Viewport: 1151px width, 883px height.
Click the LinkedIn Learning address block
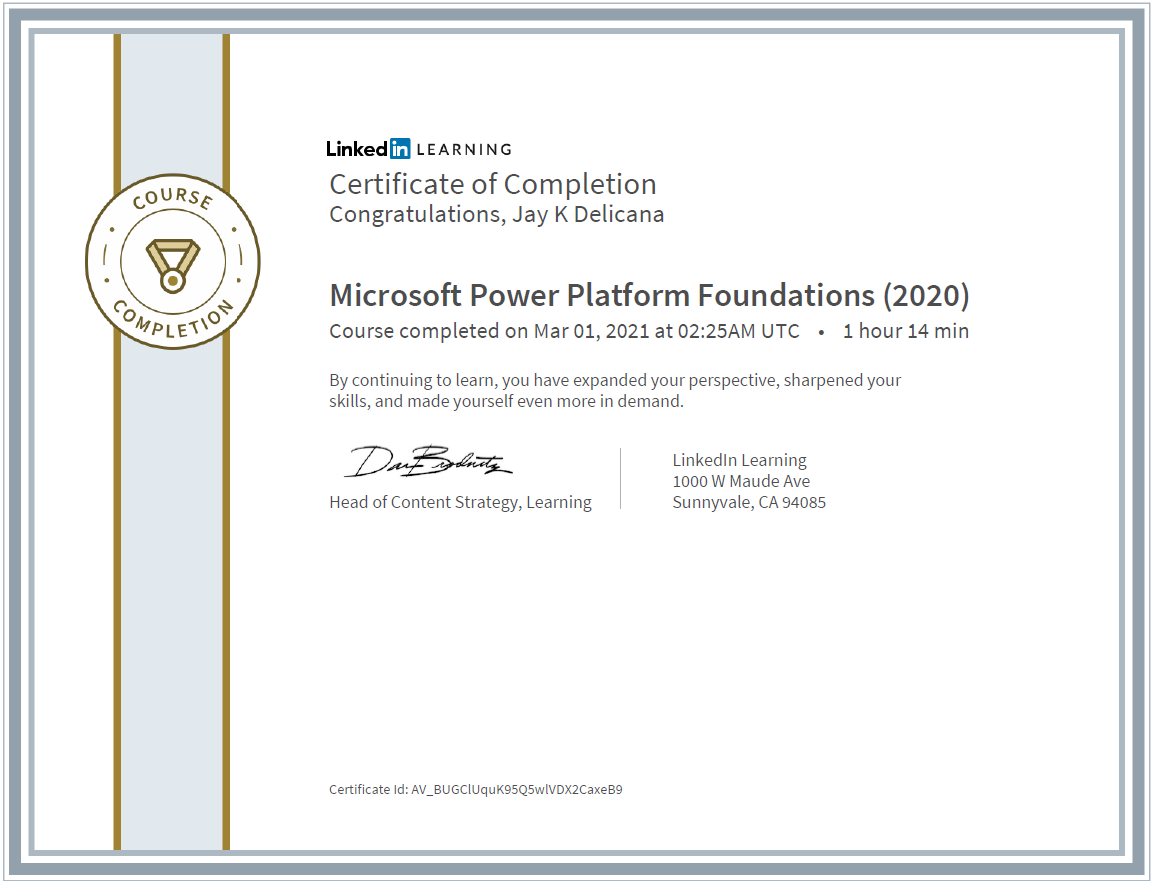749,480
